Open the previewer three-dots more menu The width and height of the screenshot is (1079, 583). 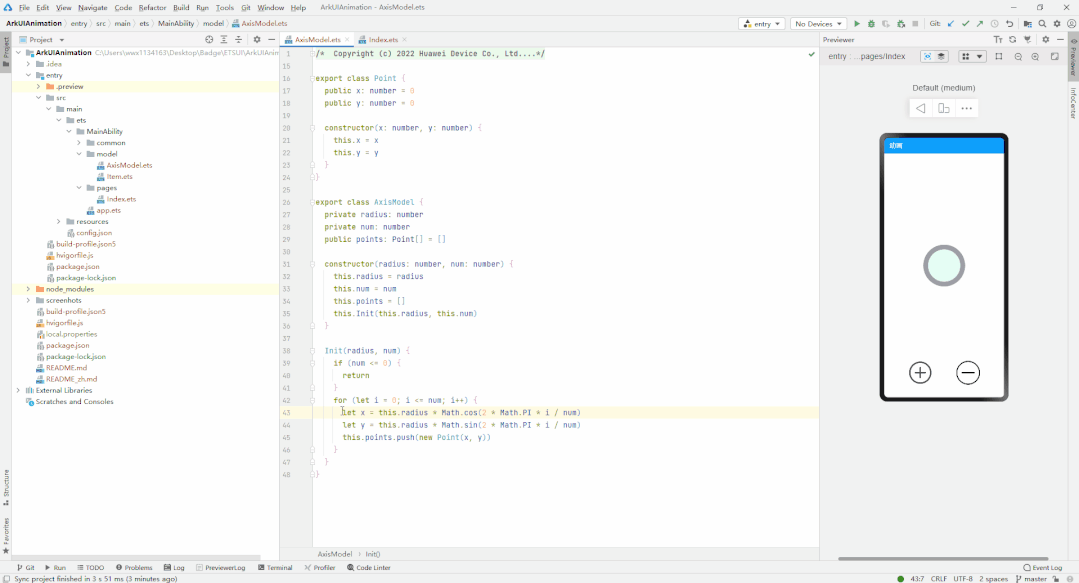(x=967, y=108)
